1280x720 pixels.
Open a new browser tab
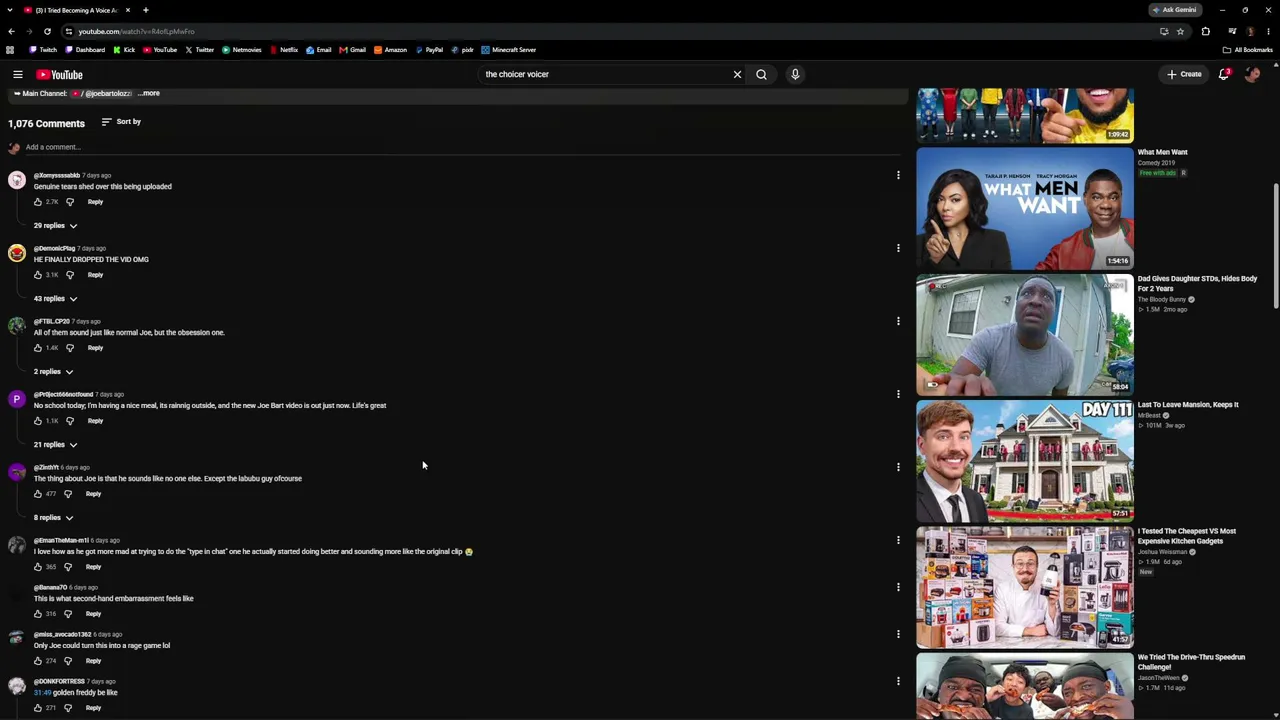coord(146,10)
